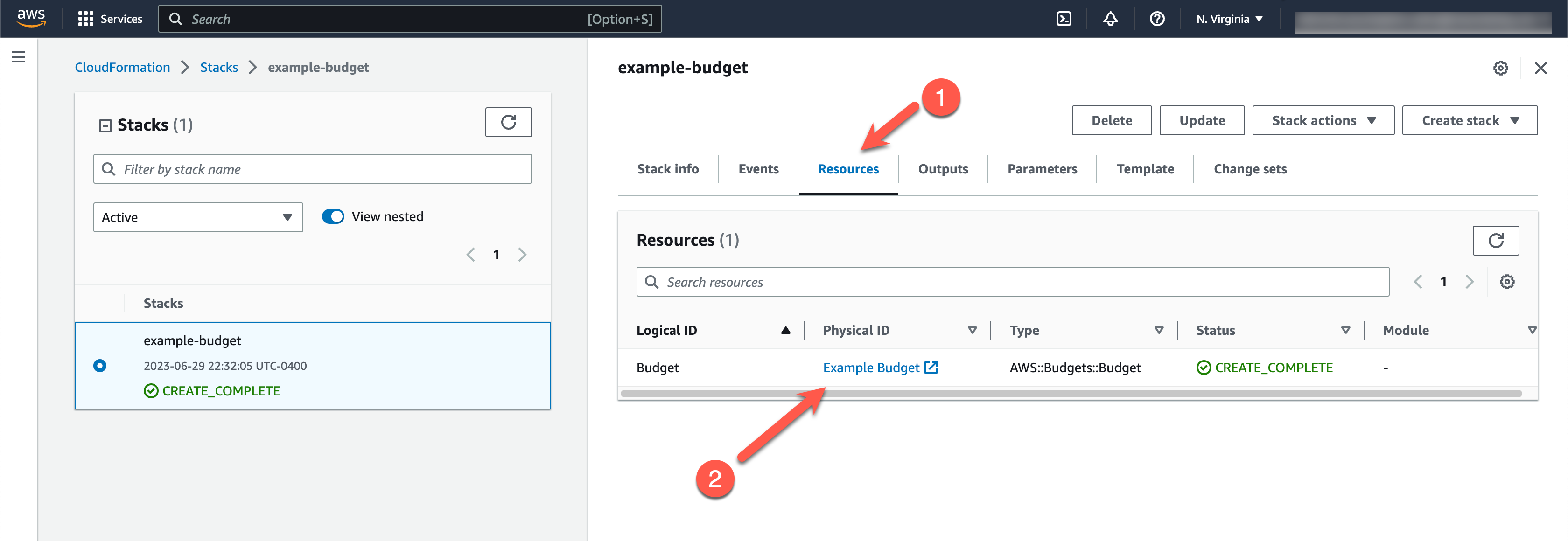Open the Example Budget physical ID link
1568x541 pixels.
(870, 368)
